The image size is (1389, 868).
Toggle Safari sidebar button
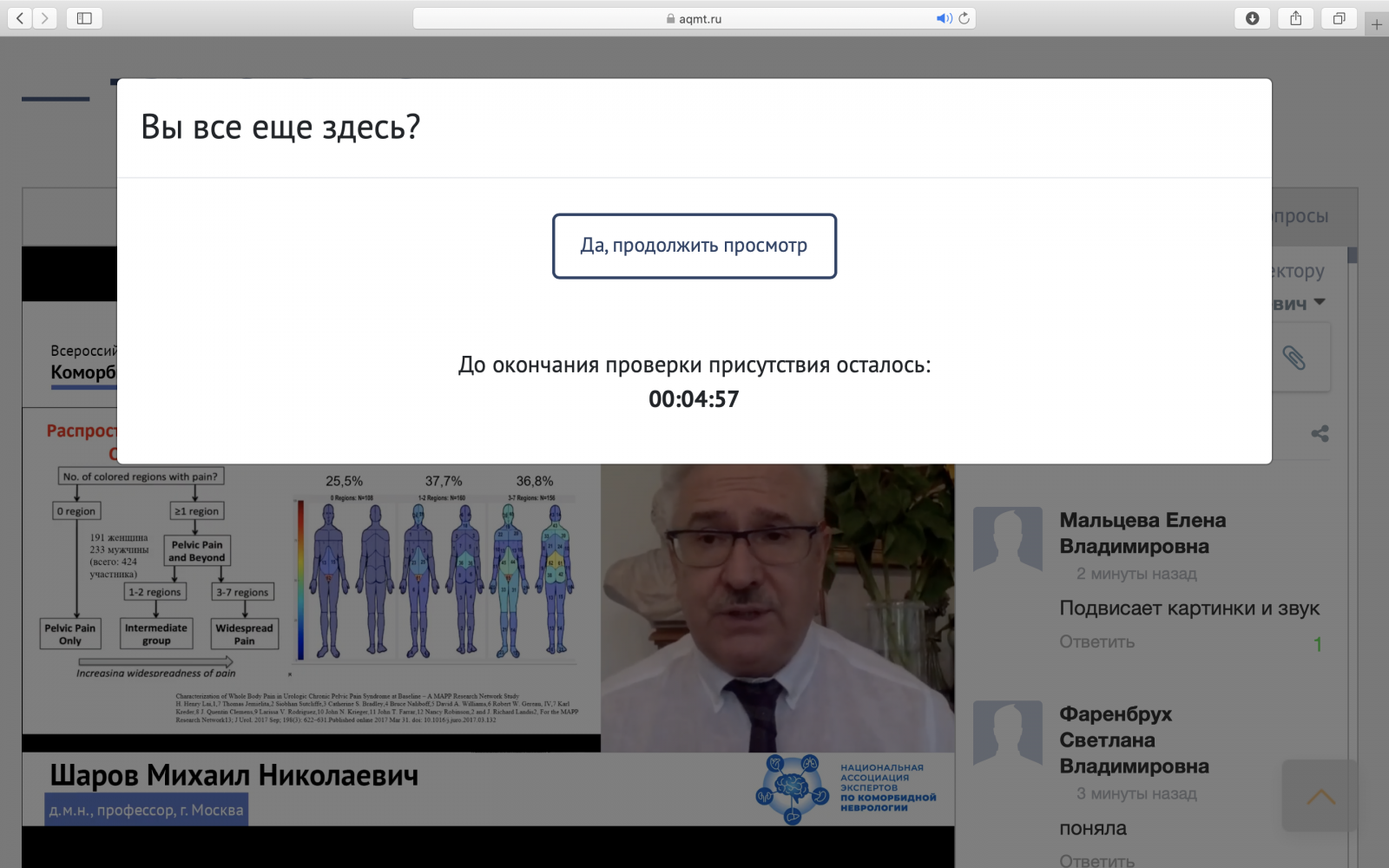tap(84, 18)
